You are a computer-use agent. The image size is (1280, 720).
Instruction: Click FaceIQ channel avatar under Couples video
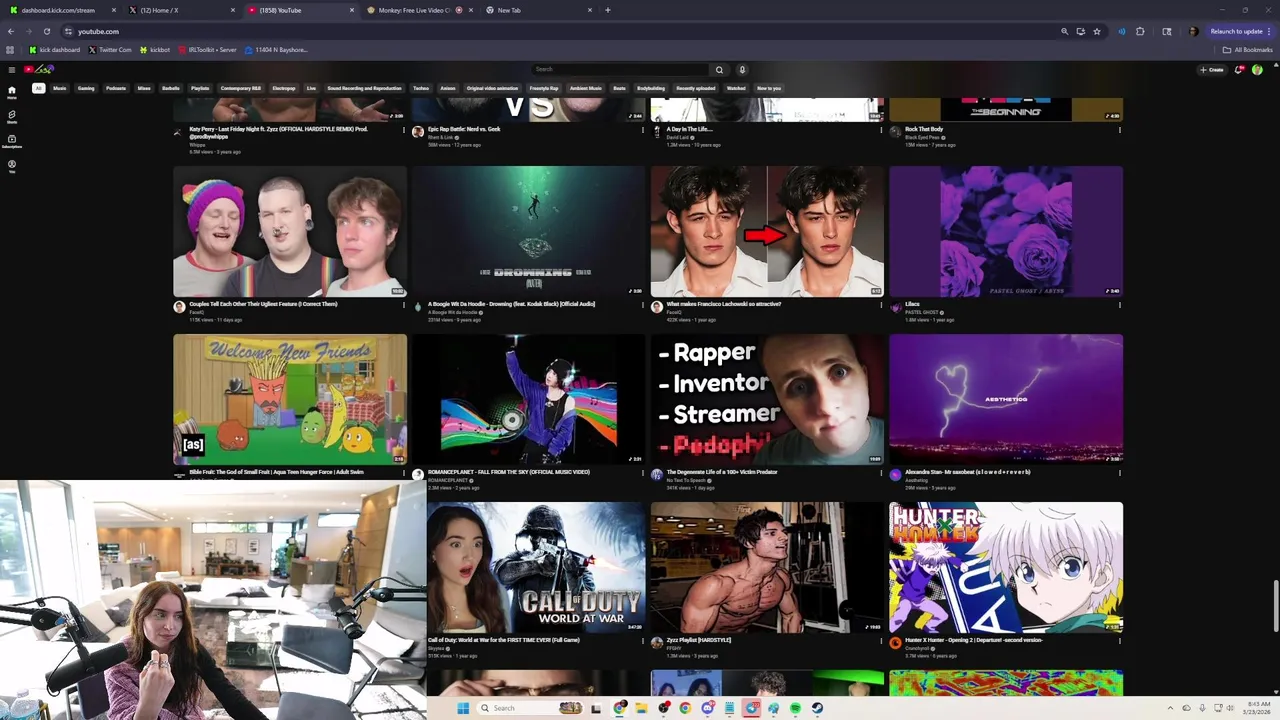pyautogui.click(x=179, y=307)
